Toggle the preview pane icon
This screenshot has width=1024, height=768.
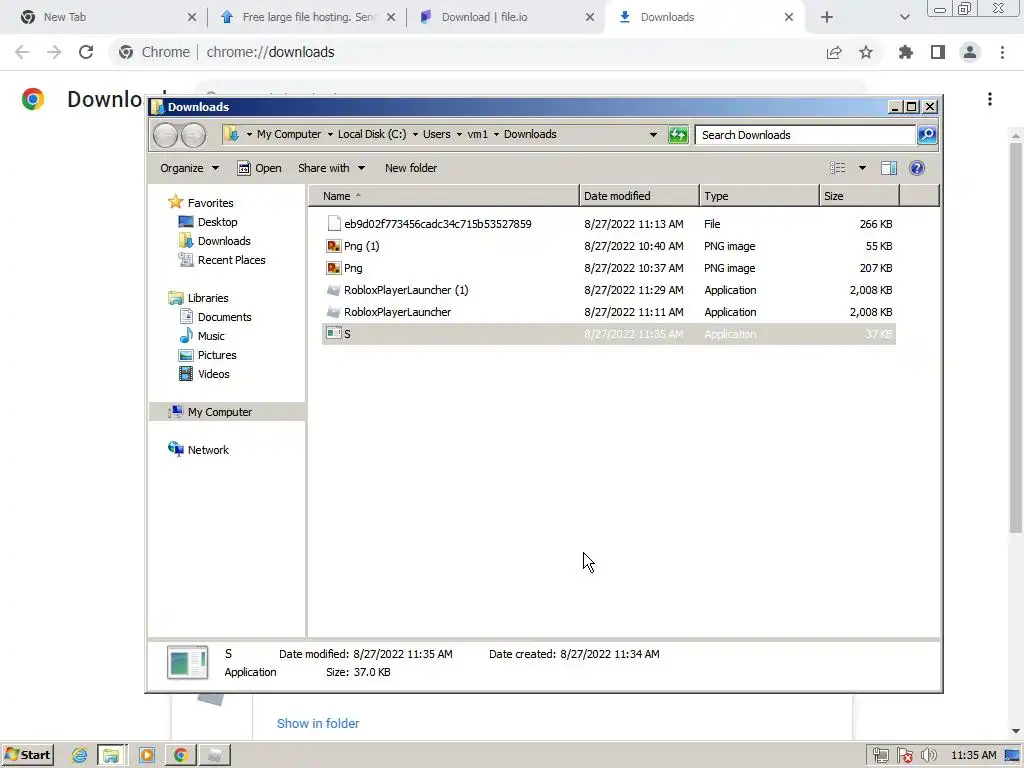click(889, 168)
